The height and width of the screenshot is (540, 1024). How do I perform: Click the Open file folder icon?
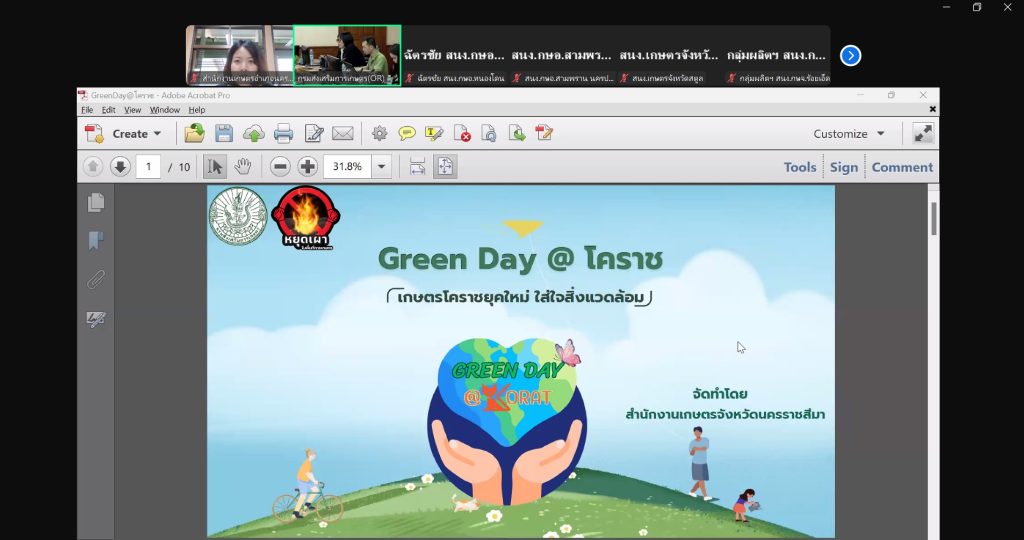point(195,133)
